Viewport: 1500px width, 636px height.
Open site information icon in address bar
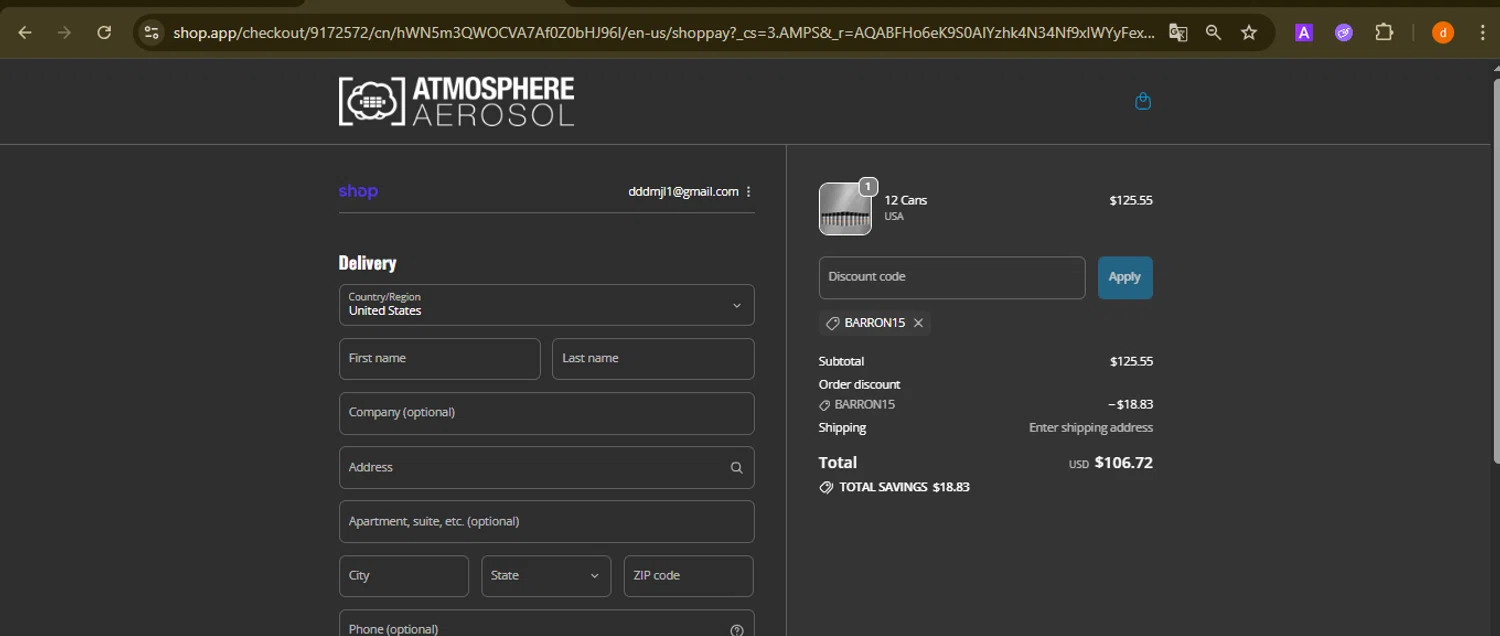[151, 33]
